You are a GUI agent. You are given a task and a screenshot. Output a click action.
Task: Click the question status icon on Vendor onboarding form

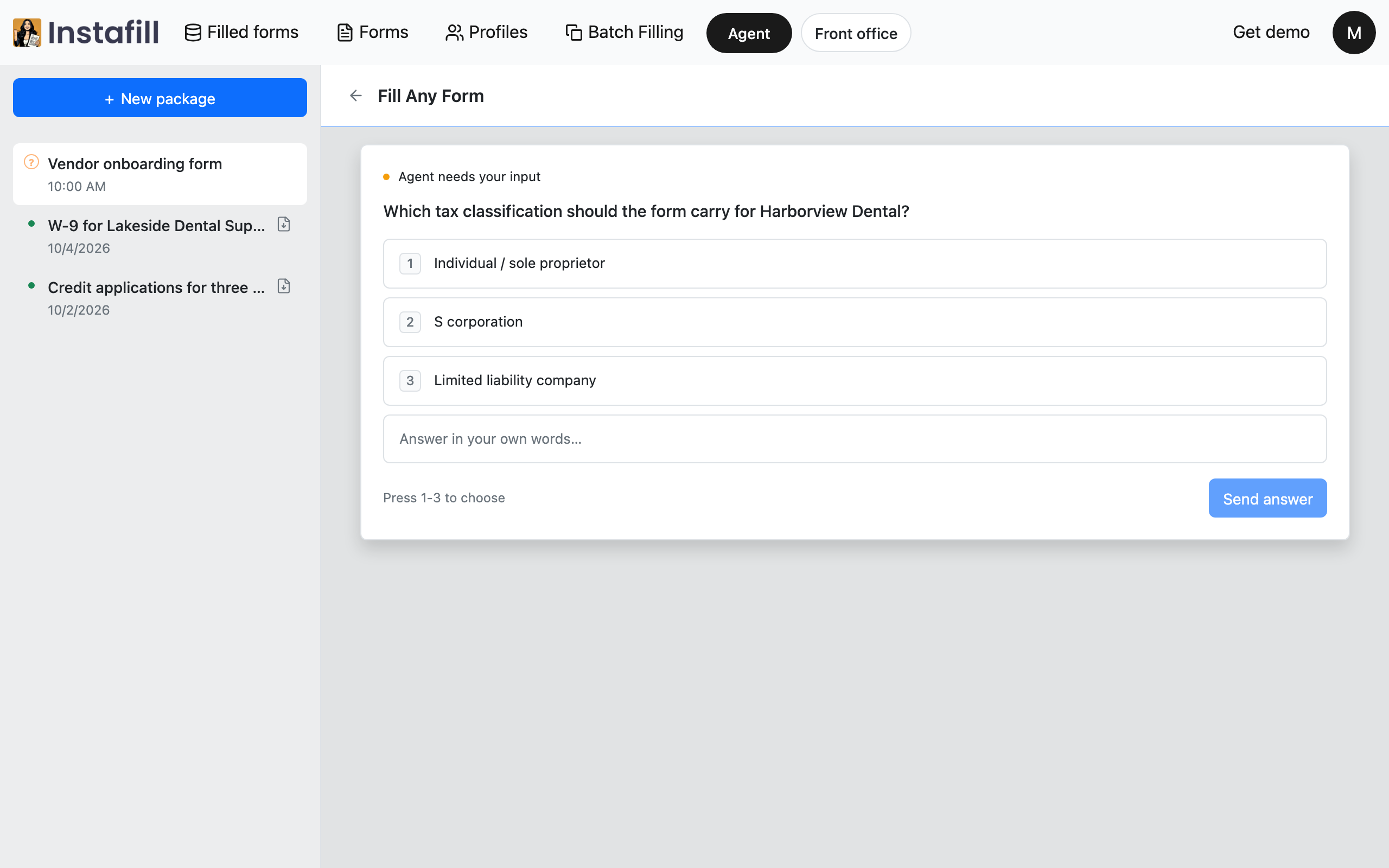pos(31,162)
